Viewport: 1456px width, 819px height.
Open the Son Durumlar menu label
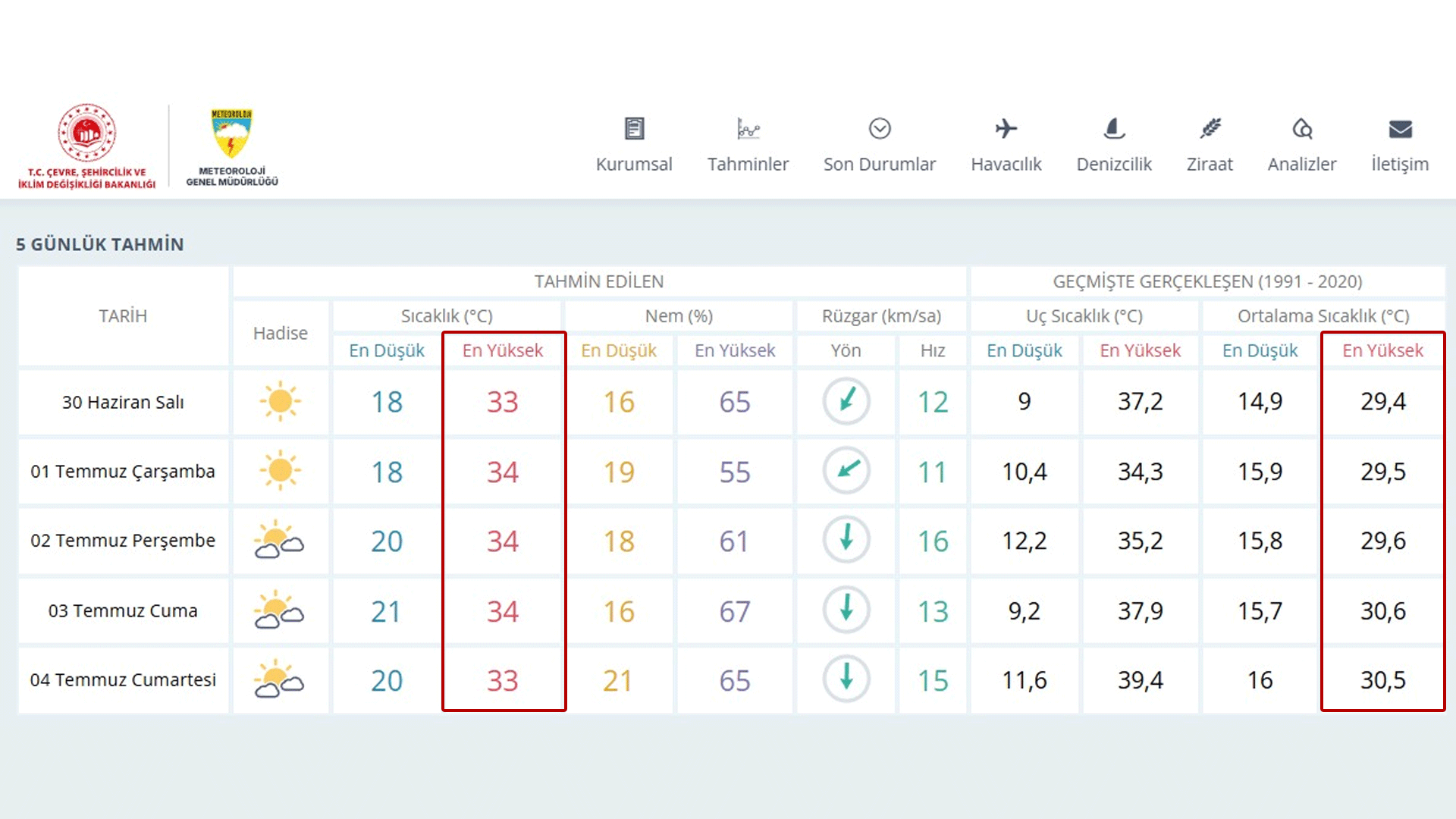880,164
